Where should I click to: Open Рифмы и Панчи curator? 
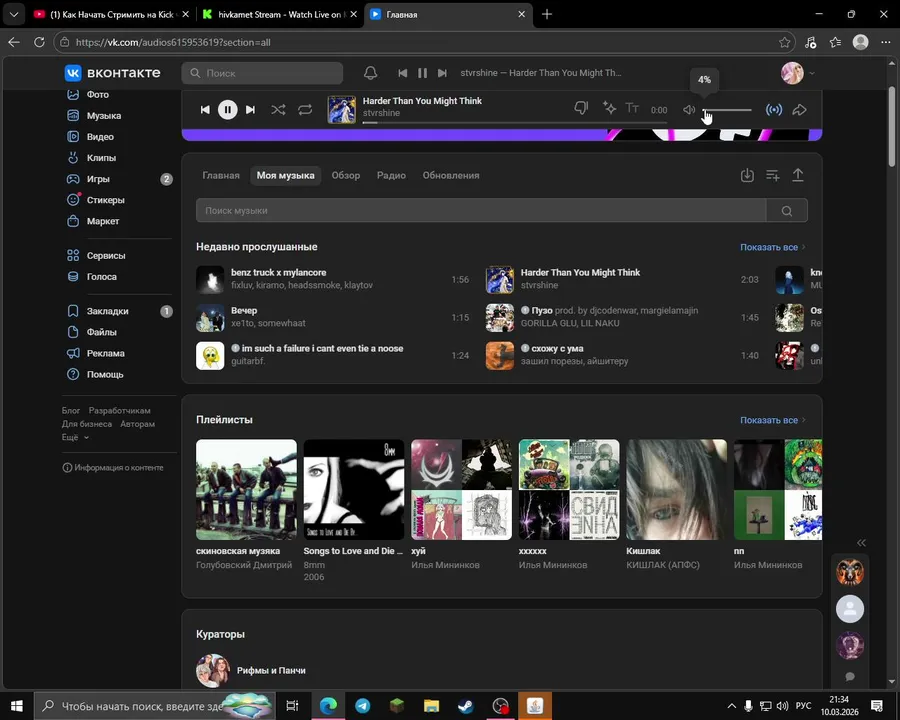251,670
